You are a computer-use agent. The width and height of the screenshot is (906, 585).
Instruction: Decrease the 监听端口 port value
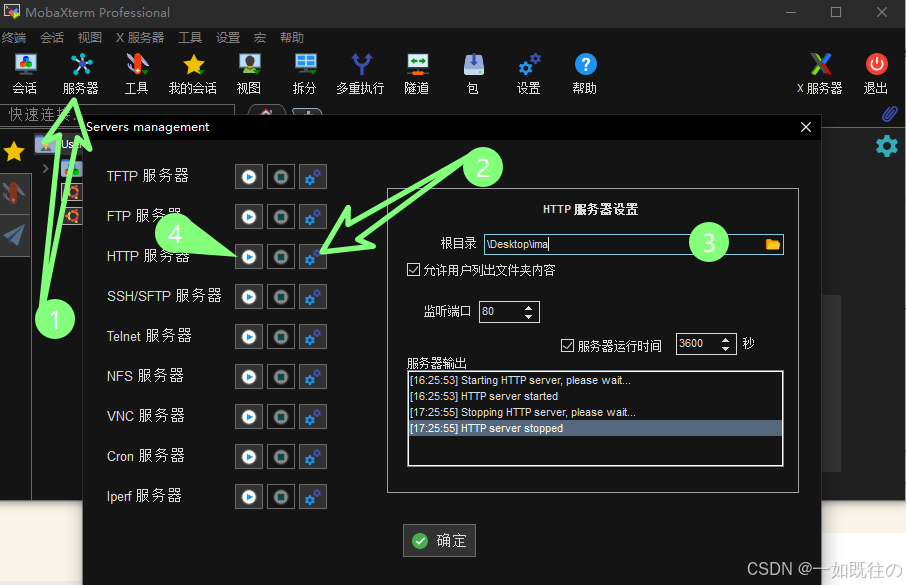tap(528, 317)
